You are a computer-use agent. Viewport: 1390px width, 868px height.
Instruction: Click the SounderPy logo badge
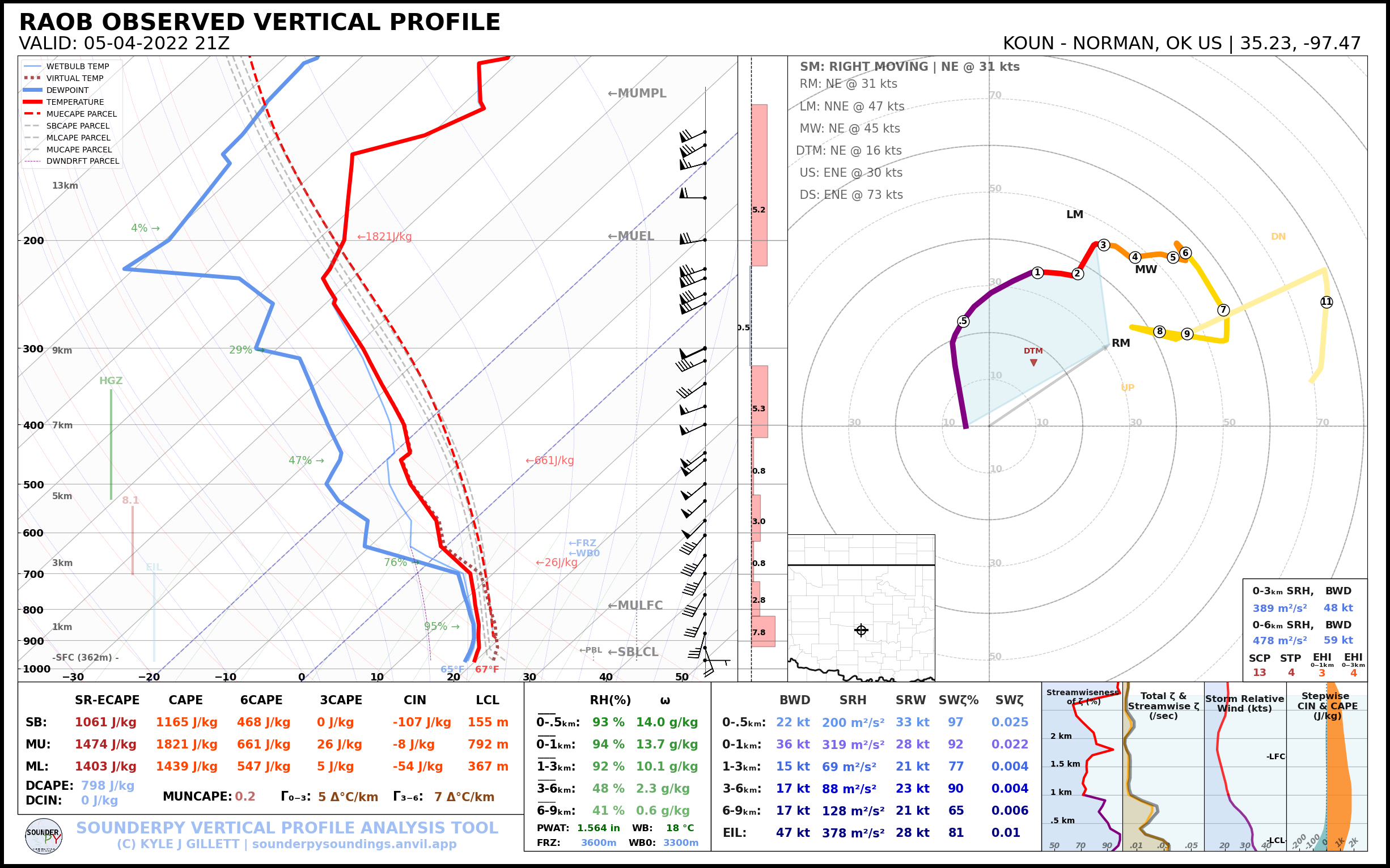[44, 836]
